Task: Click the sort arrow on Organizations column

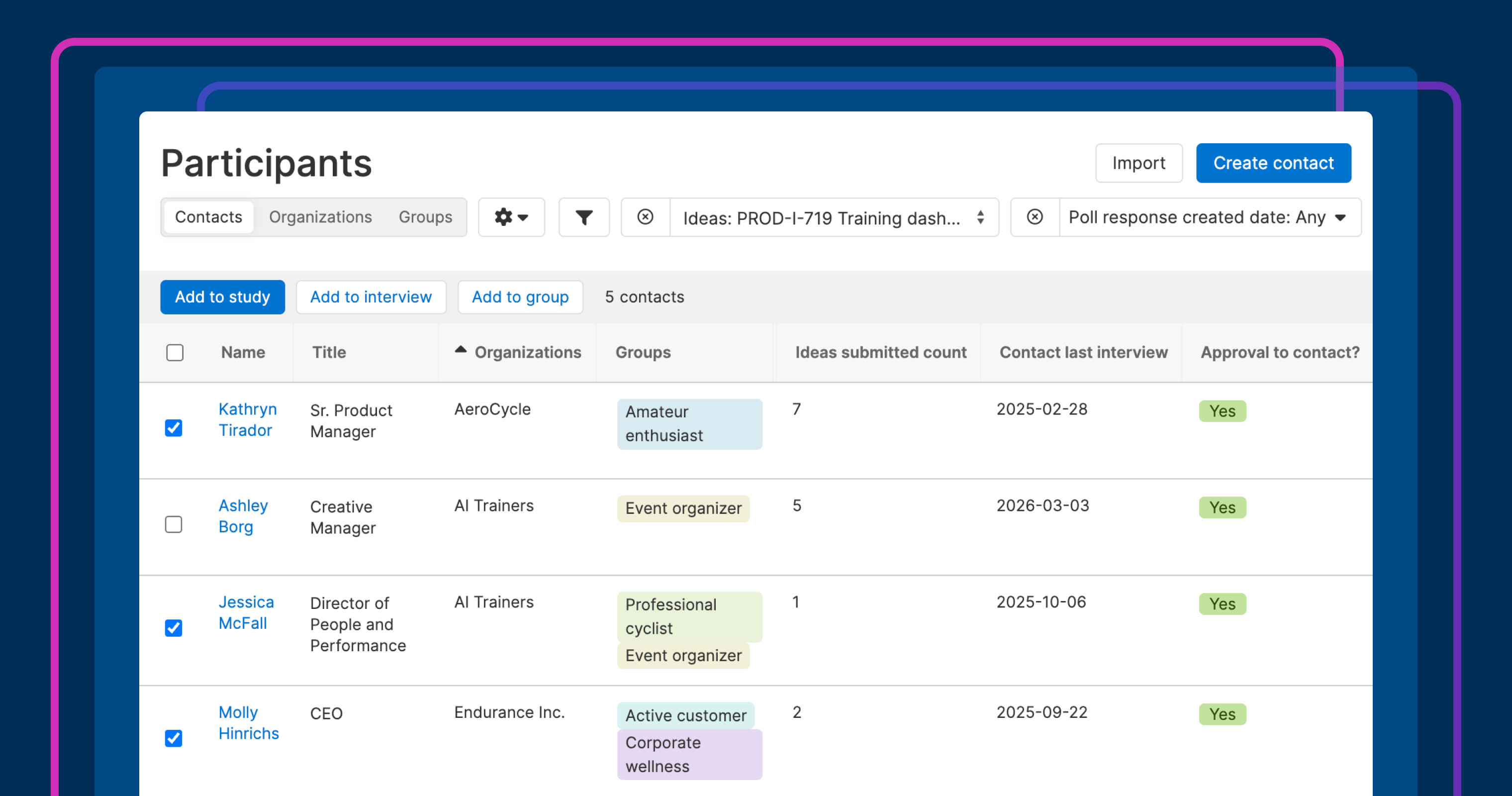Action: 460,349
